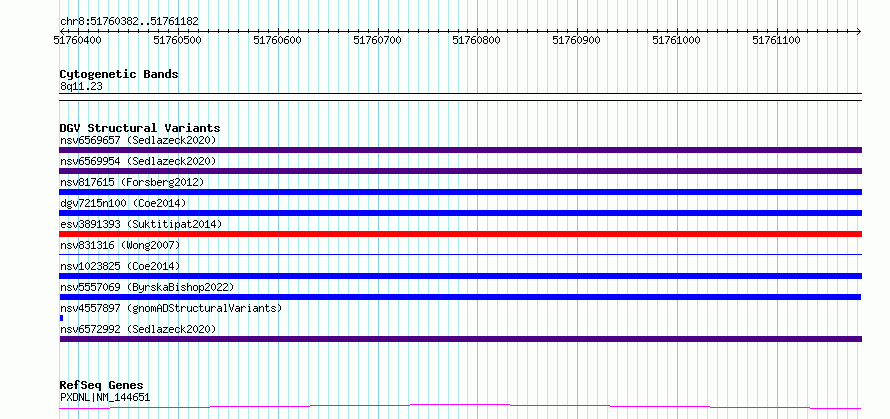Click the small blue block under nsv4557897
Image resolution: width=890 pixels, height=419 pixels.
tap(61, 318)
